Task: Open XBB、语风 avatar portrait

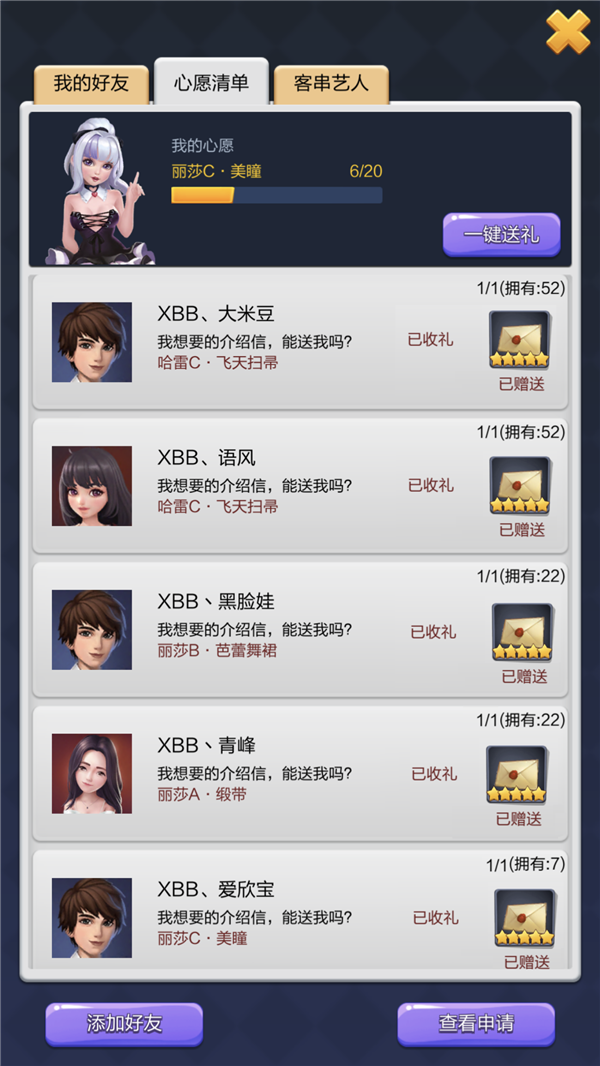Action: point(92,486)
